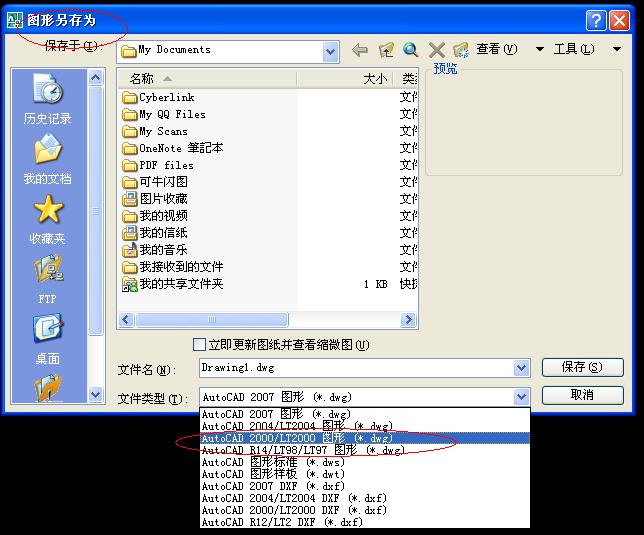Search the web with the globe magnifier icon

pos(411,50)
